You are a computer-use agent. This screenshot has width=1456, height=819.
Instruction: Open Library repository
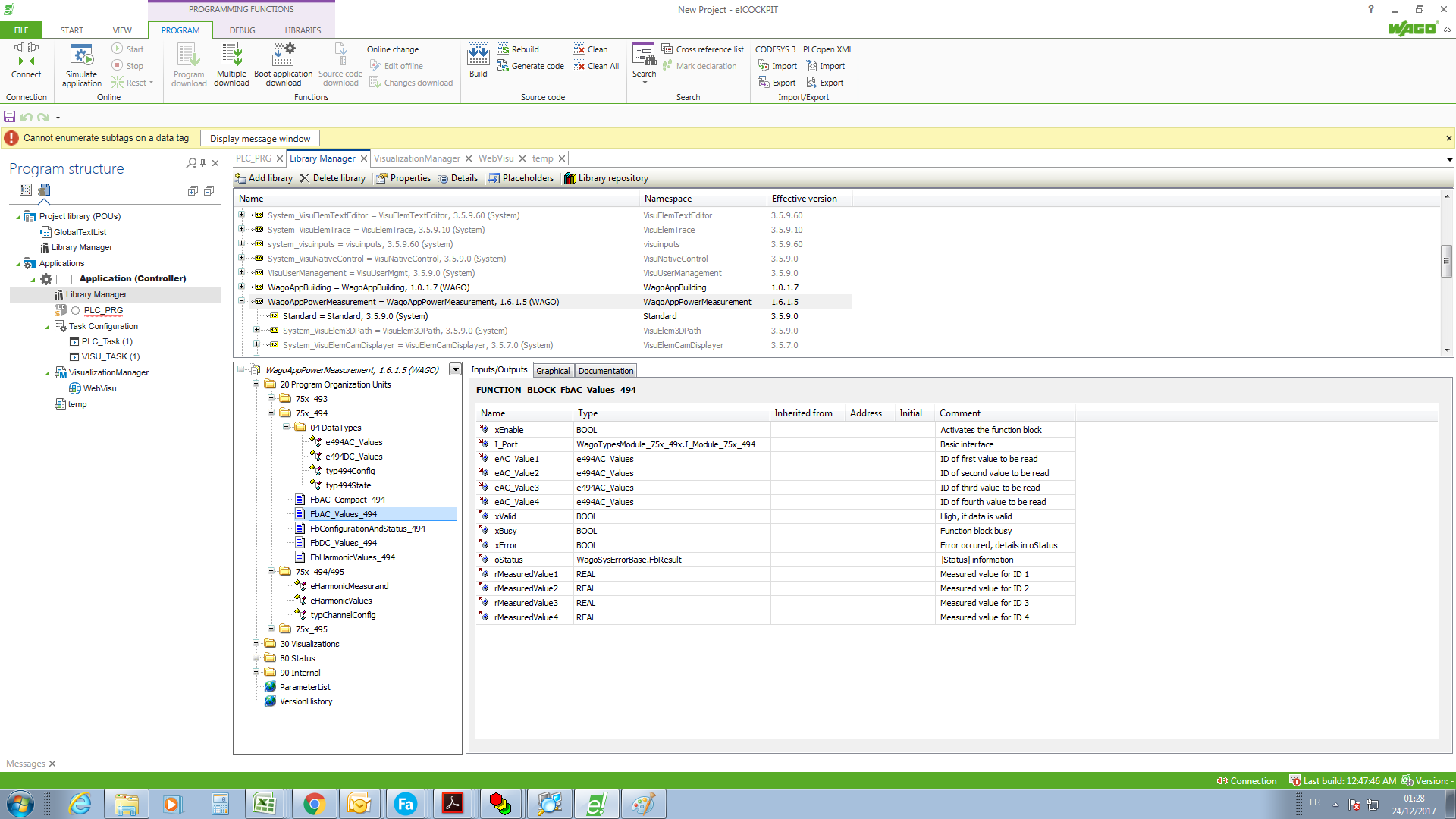606,178
